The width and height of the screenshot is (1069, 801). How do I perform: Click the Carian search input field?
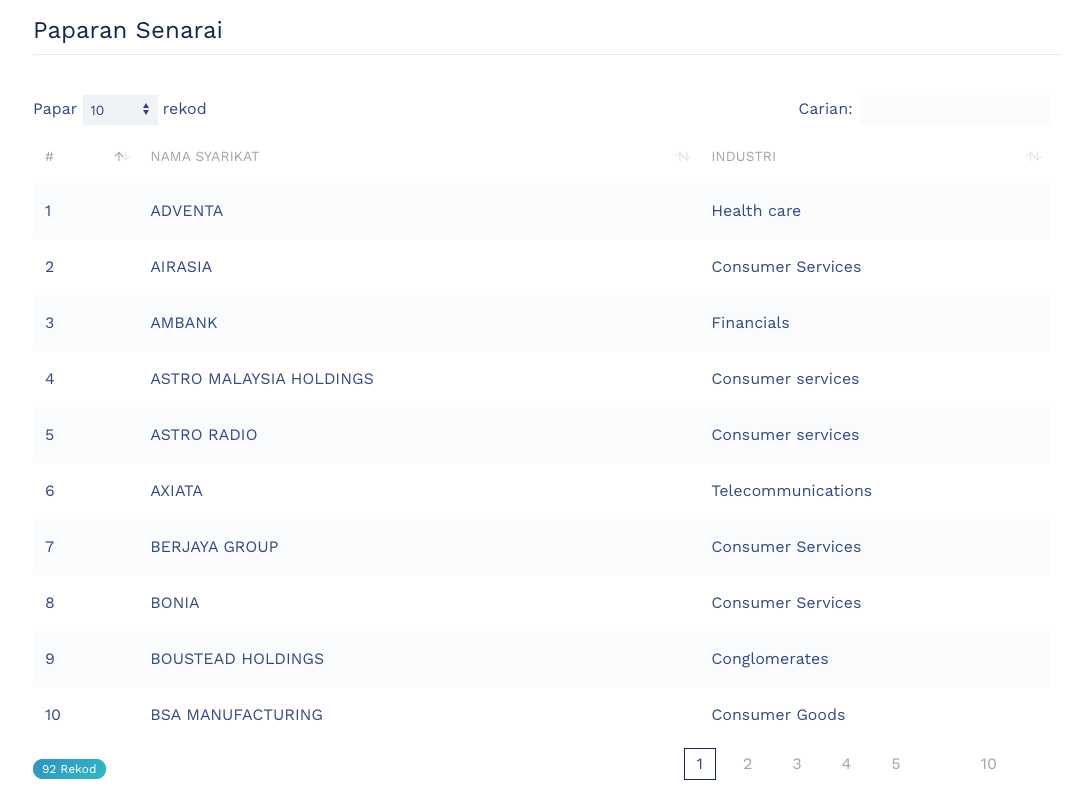954,110
